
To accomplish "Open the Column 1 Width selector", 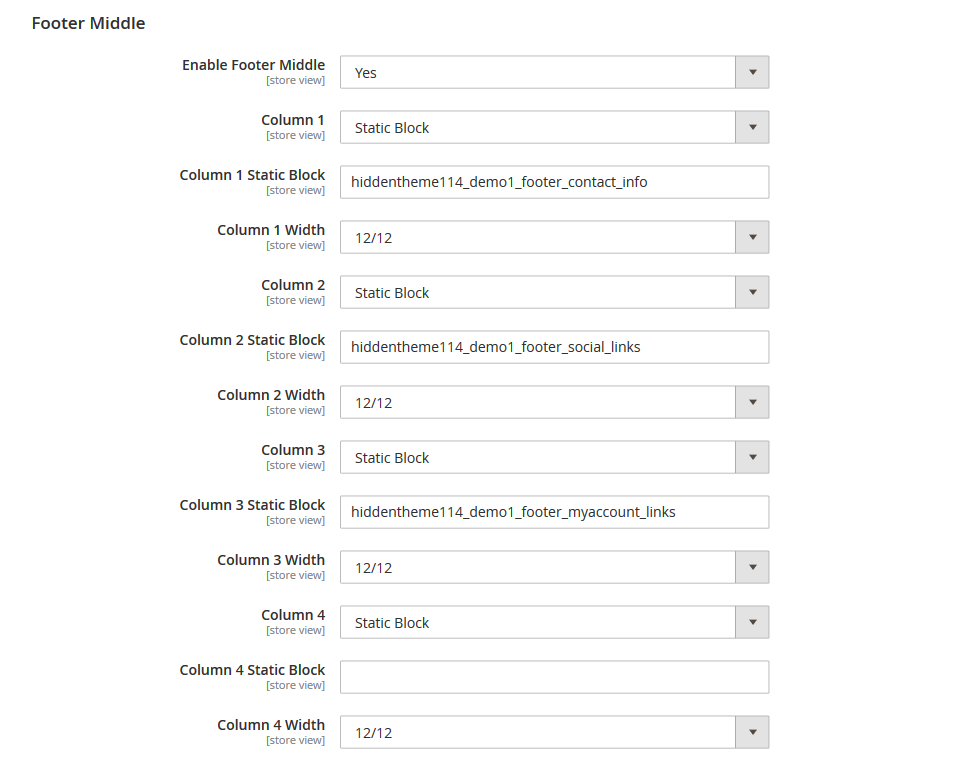I will (752, 237).
